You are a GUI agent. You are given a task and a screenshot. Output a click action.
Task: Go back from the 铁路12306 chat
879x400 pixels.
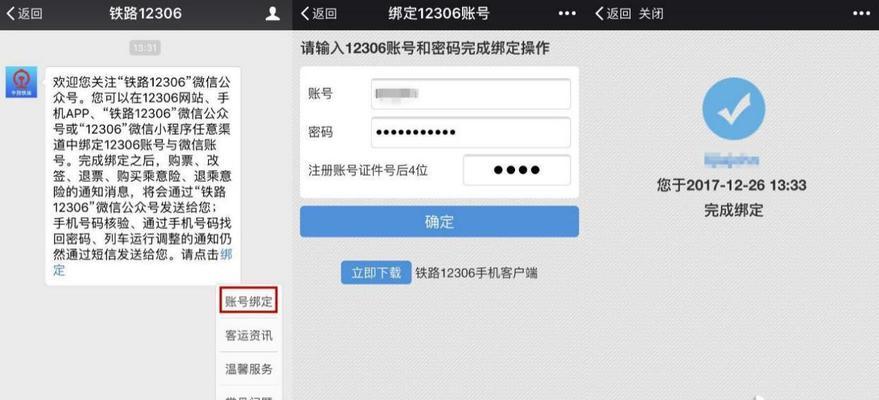pyautogui.click(x=24, y=14)
